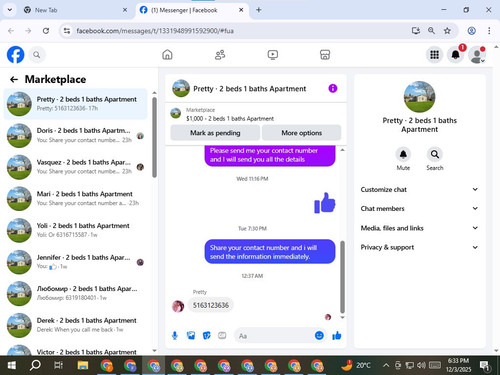
Task: Open the notifications bell icon
Action: 456,55
